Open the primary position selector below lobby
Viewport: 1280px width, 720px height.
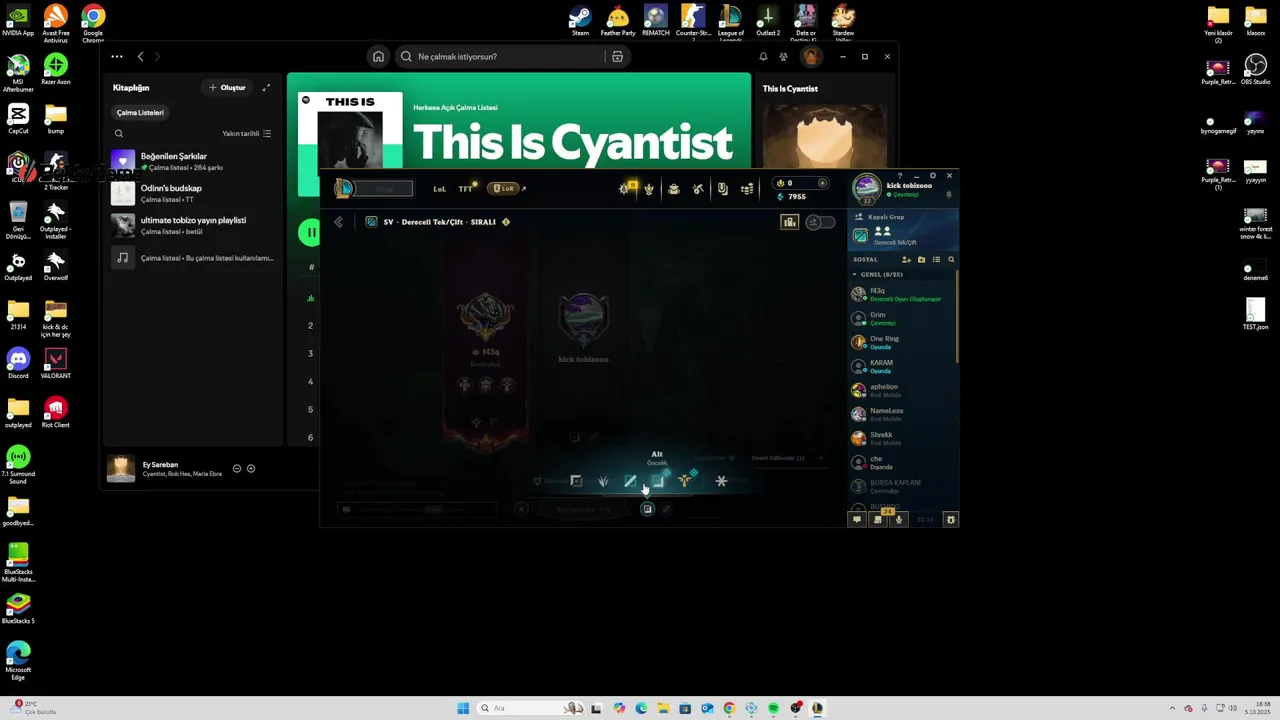[647, 509]
